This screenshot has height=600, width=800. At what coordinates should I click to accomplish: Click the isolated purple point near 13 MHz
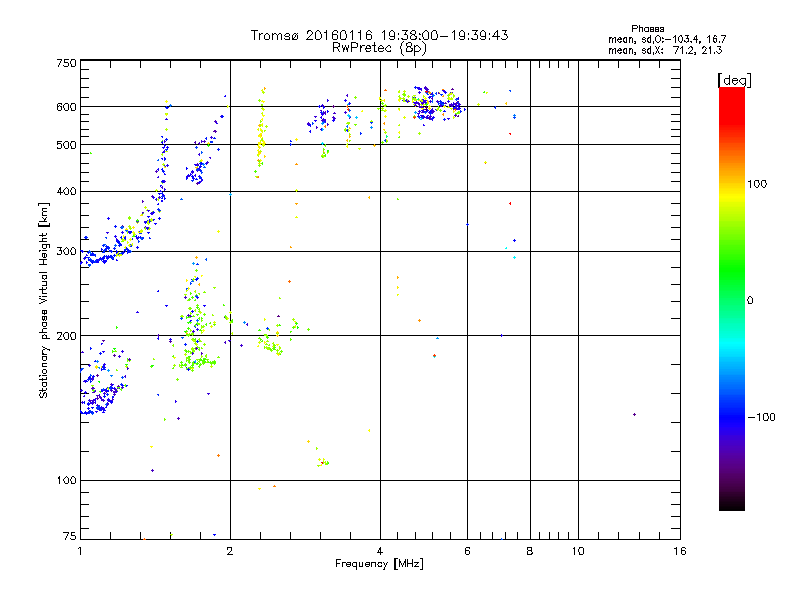click(634, 414)
